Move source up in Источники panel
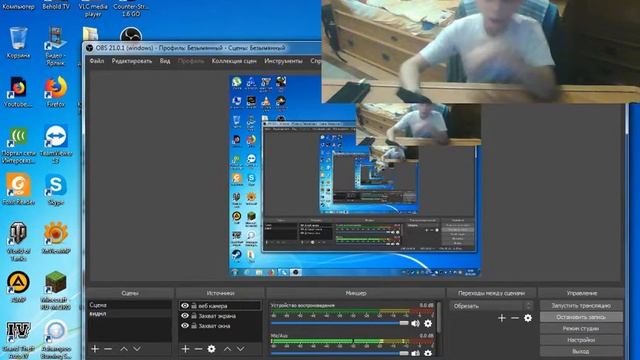Screen dimensions: 640x360 [x=227, y=349]
